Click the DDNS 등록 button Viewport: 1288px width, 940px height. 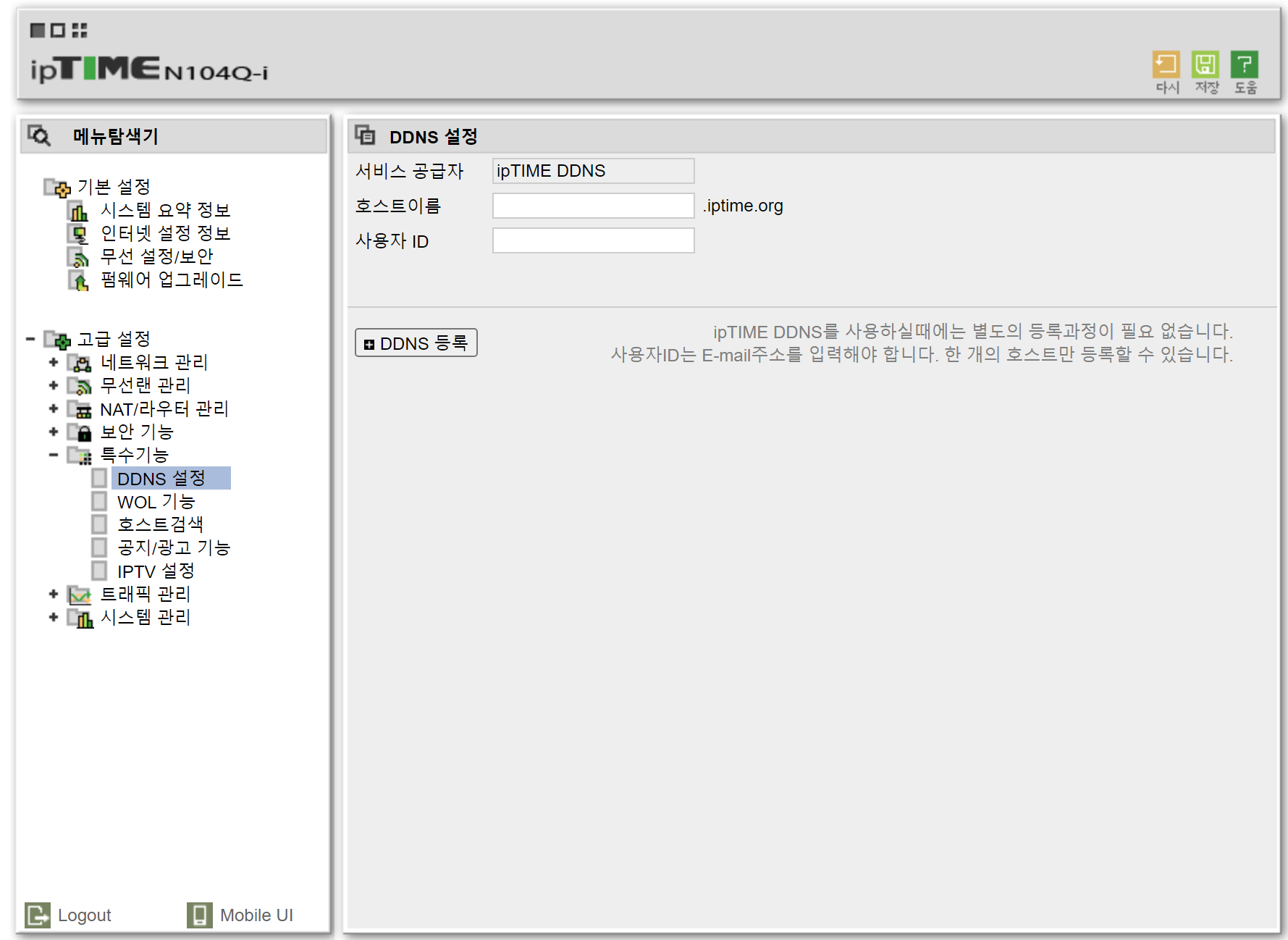(416, 343)
